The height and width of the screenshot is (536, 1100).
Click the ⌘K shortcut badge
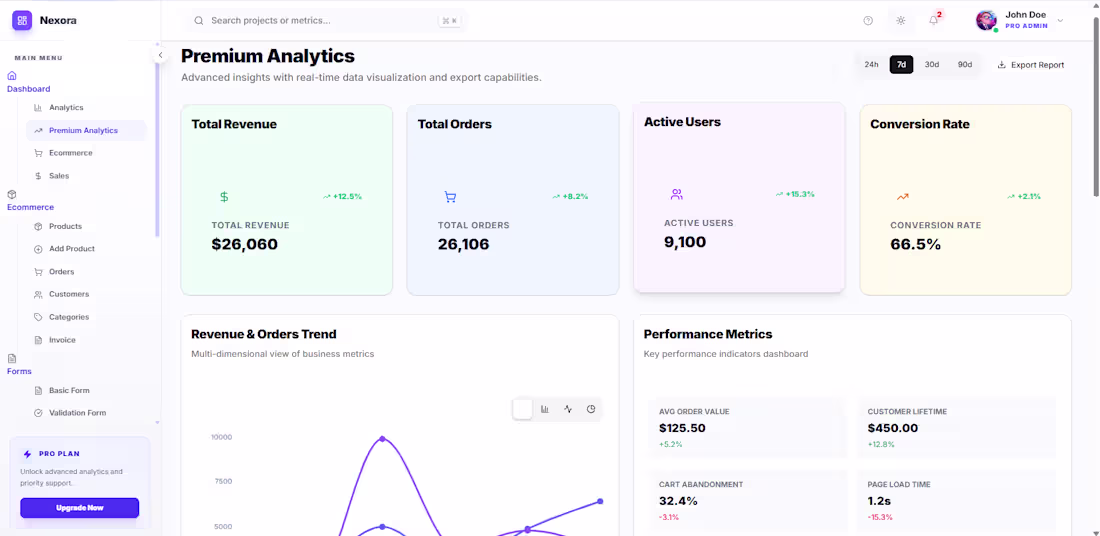(x=449, y=21)
